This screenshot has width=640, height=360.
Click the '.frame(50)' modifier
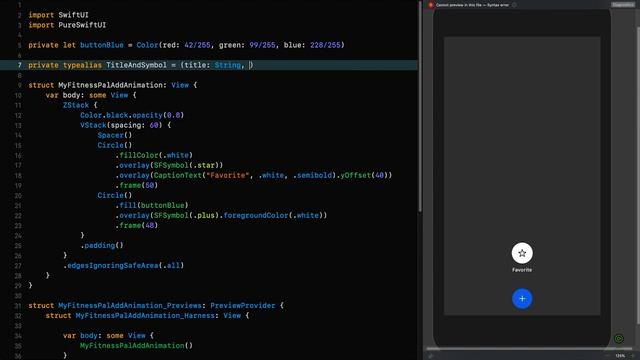[136, 185]
